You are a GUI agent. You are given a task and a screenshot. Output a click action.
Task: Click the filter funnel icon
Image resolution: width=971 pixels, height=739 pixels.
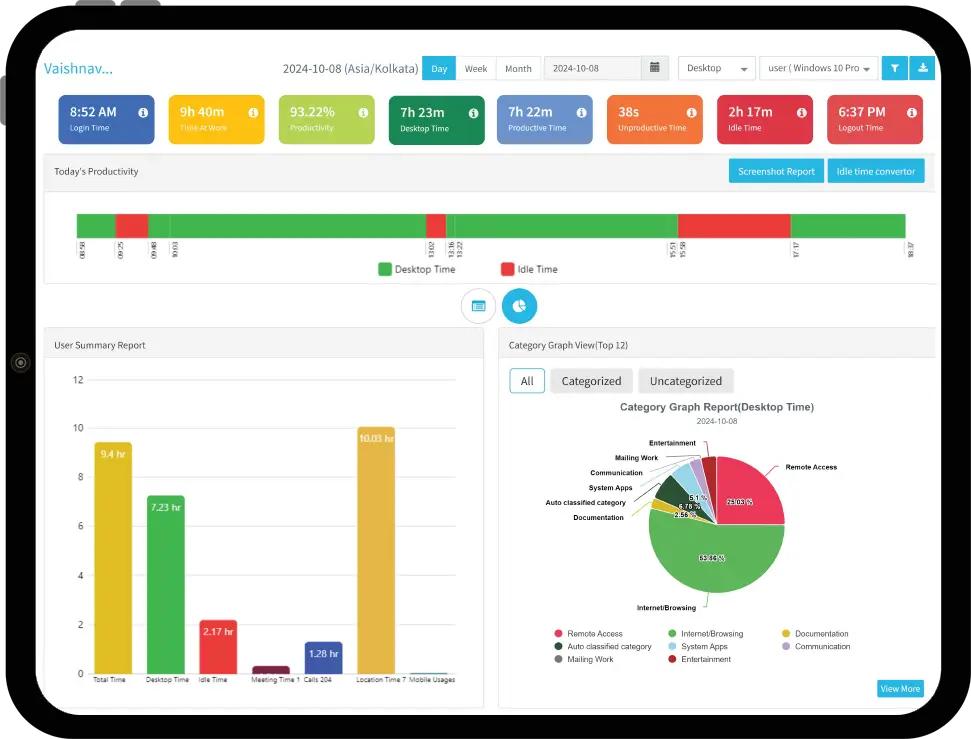[894, 67]
